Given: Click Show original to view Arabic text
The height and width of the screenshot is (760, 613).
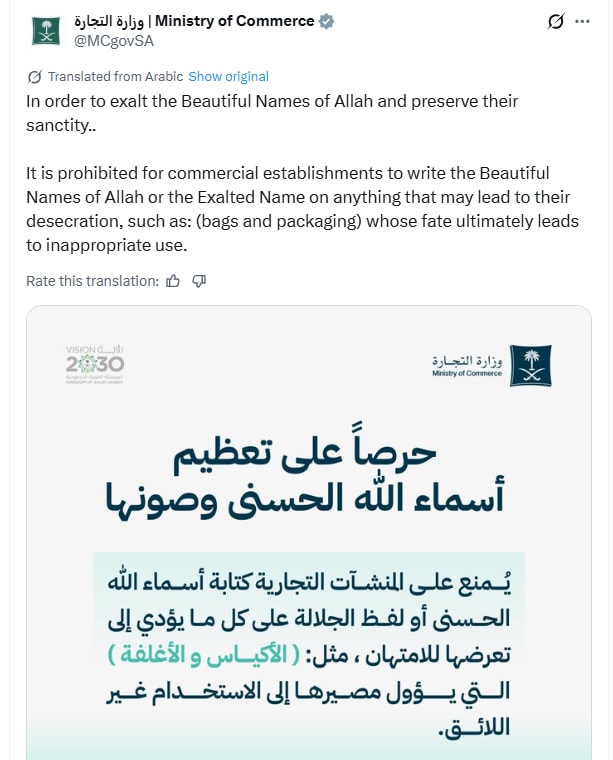Looking at the screenshot, I should click(228, 76).
